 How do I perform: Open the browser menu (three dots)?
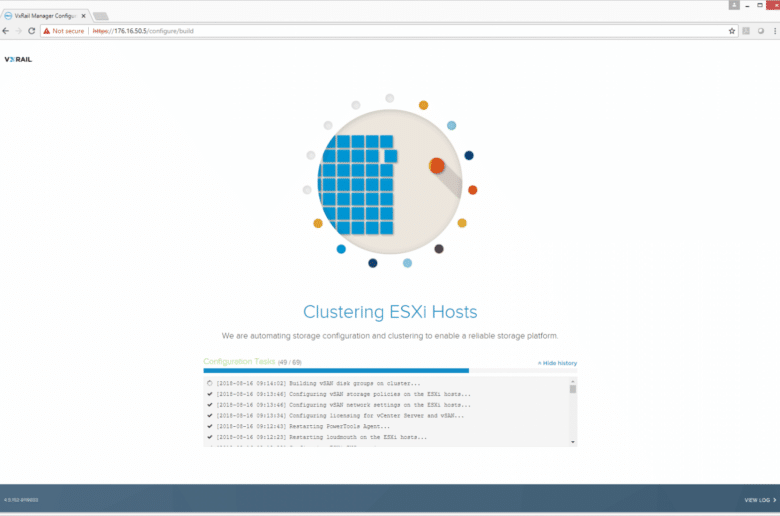pos(775,31)
